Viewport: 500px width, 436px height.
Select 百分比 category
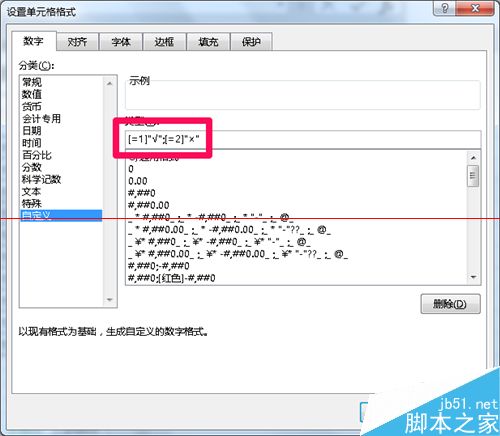[62, 155]
